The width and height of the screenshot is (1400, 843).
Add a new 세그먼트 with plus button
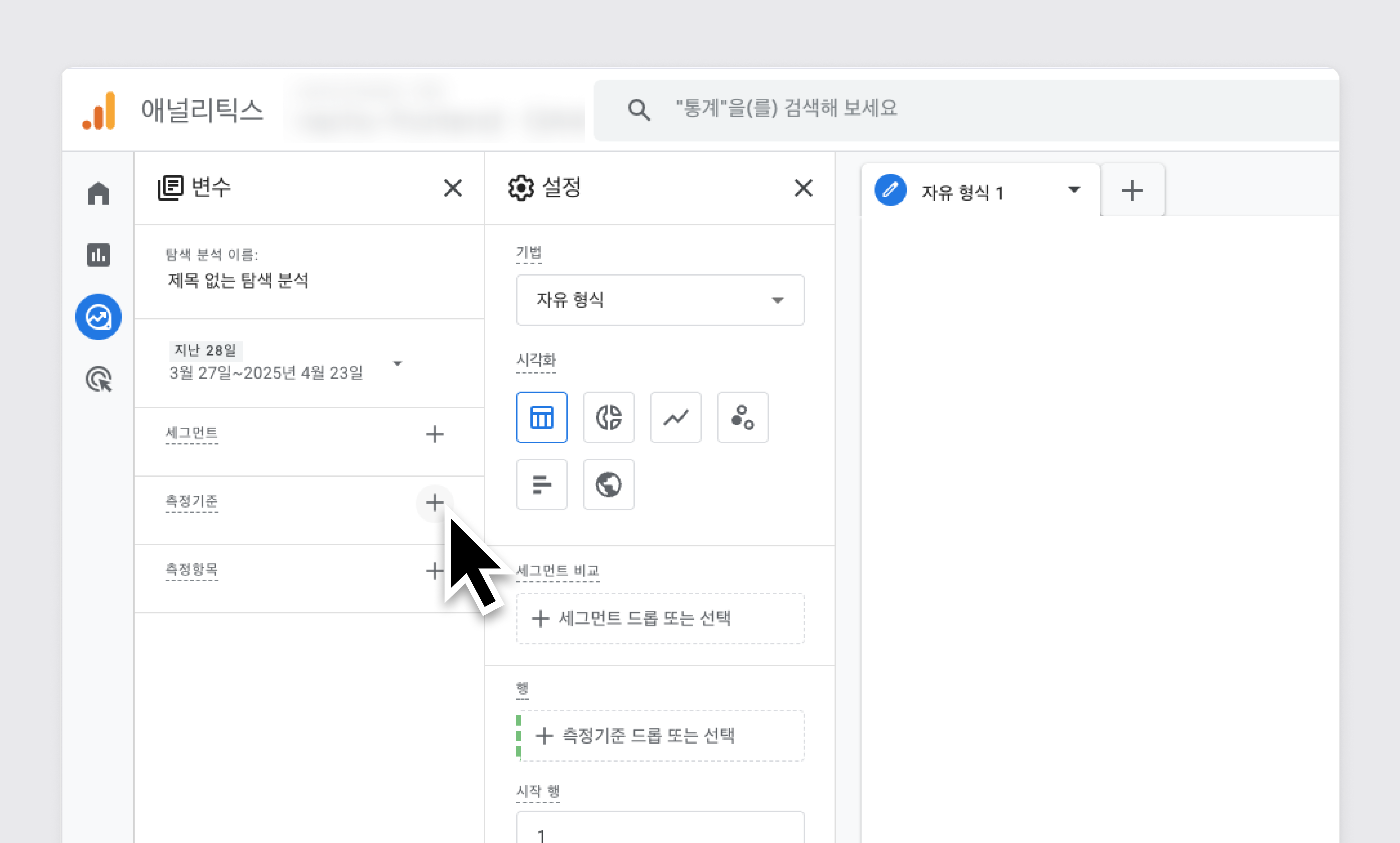tap(434, 434)
